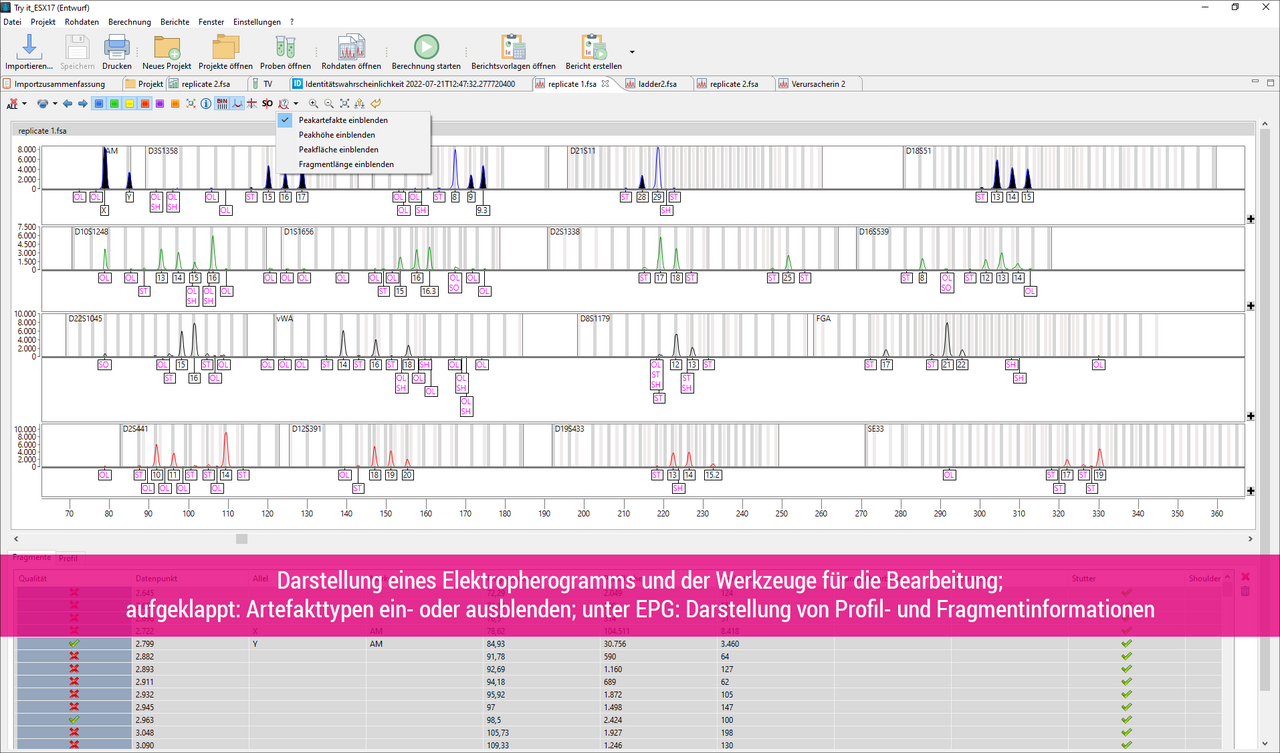The height and width of the screenshot is (753, 1280).
Task: Expand the green channel plus button
Action: (x=1250, y=305)
